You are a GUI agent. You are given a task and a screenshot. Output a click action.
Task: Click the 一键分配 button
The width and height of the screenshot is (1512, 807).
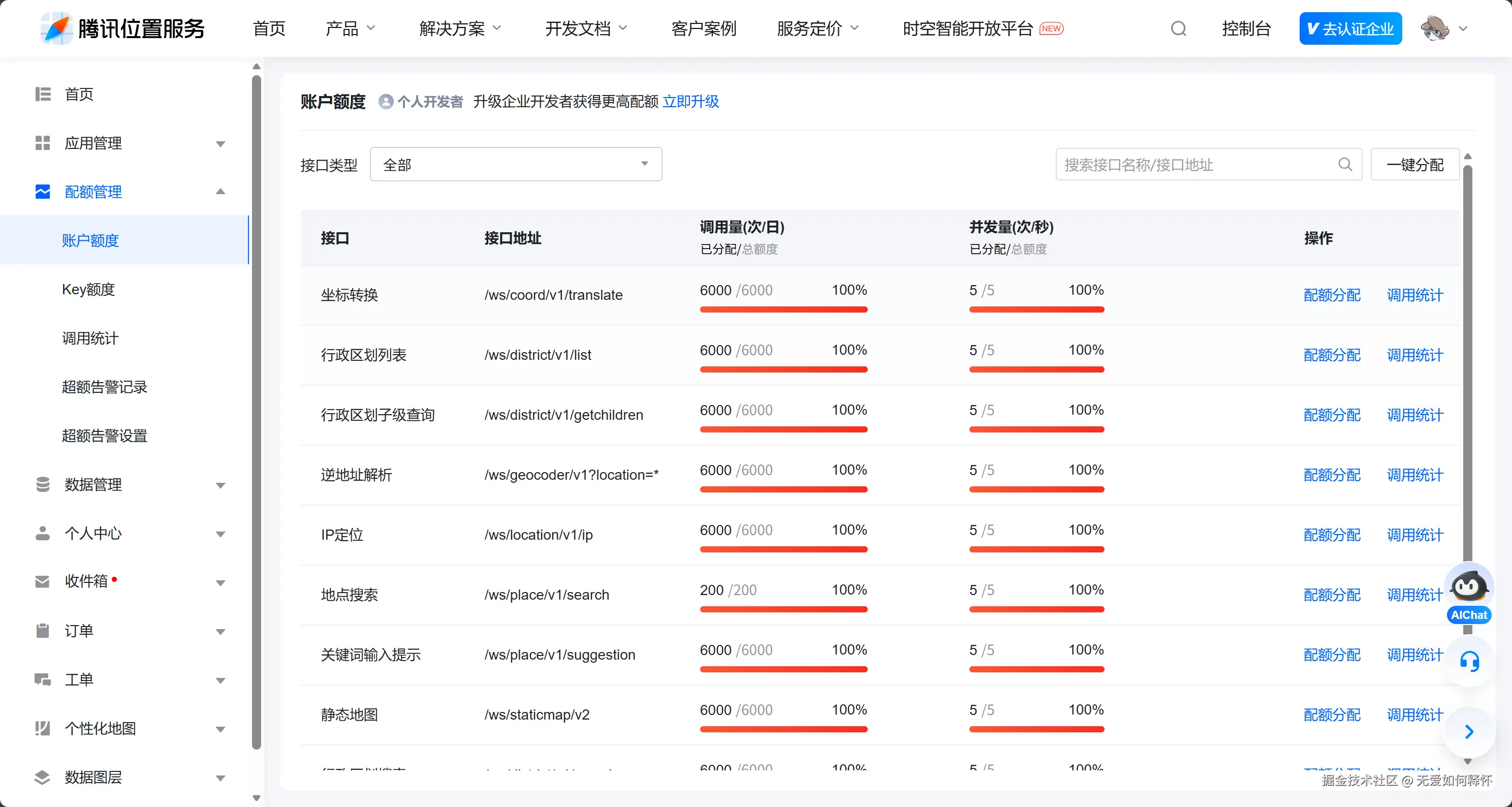pos(1414,164)
